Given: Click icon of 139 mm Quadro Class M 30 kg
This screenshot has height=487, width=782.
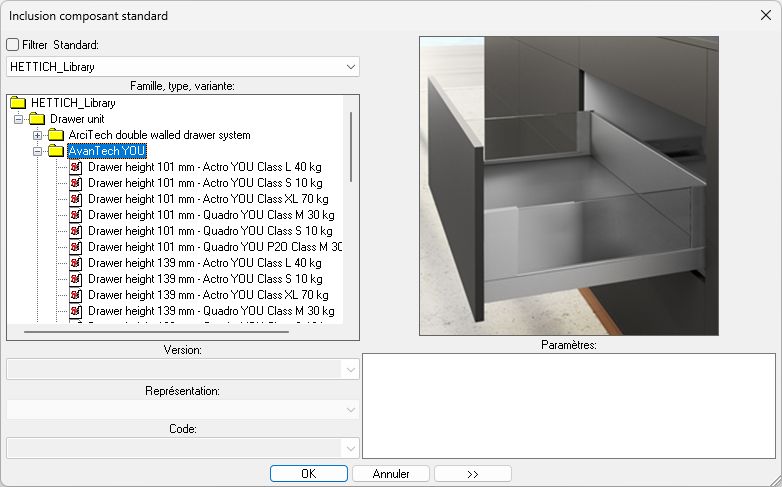Looking at the screenshot, I should tap(75, 311).
